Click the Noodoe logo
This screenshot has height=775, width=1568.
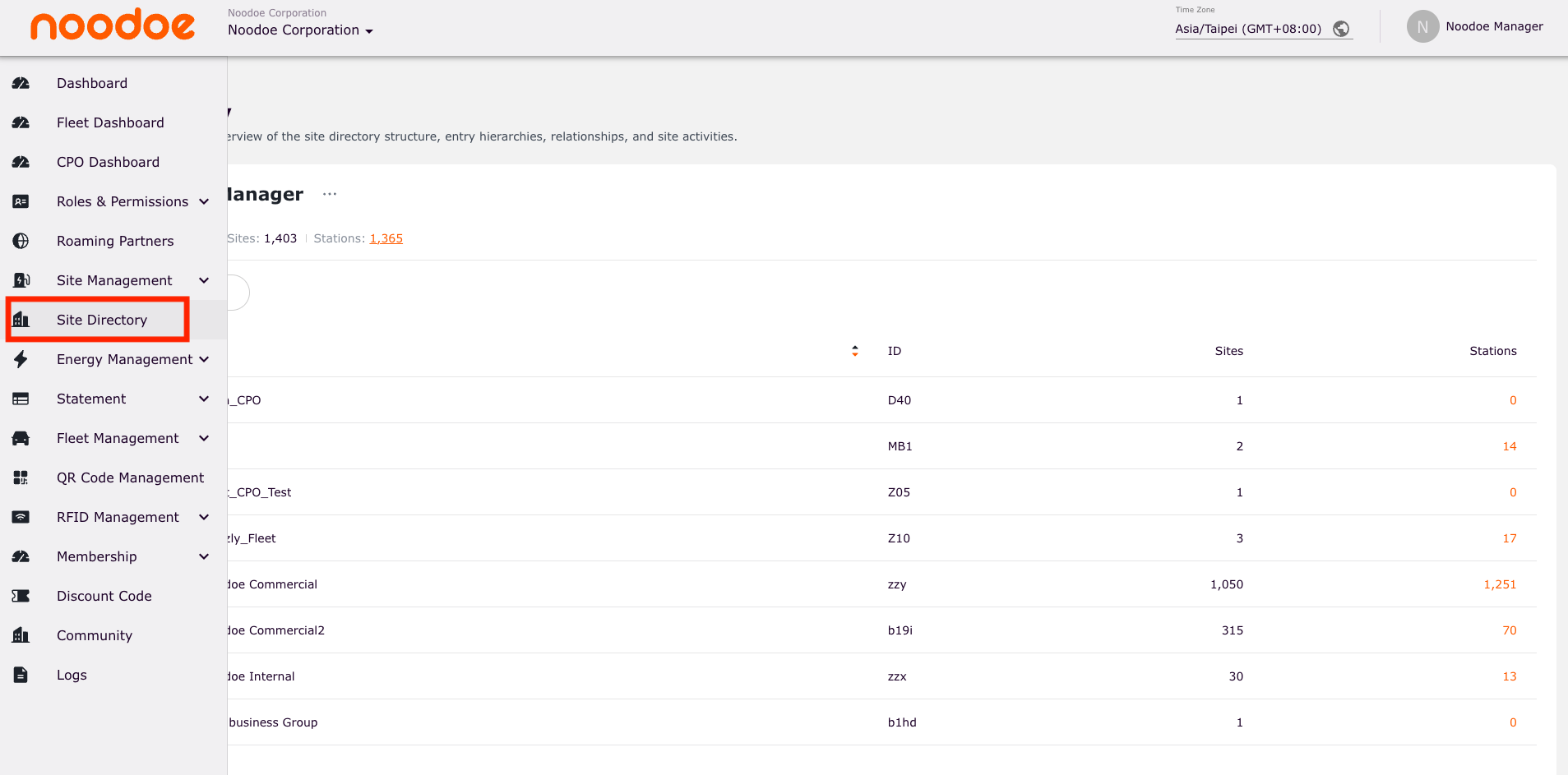[111, 25]
